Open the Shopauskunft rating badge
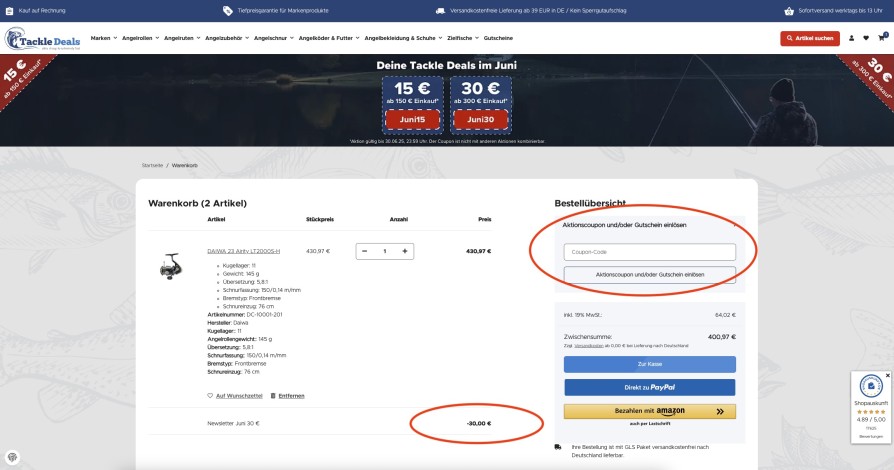This screenshot has height=470, width=894. coord(871,408)
